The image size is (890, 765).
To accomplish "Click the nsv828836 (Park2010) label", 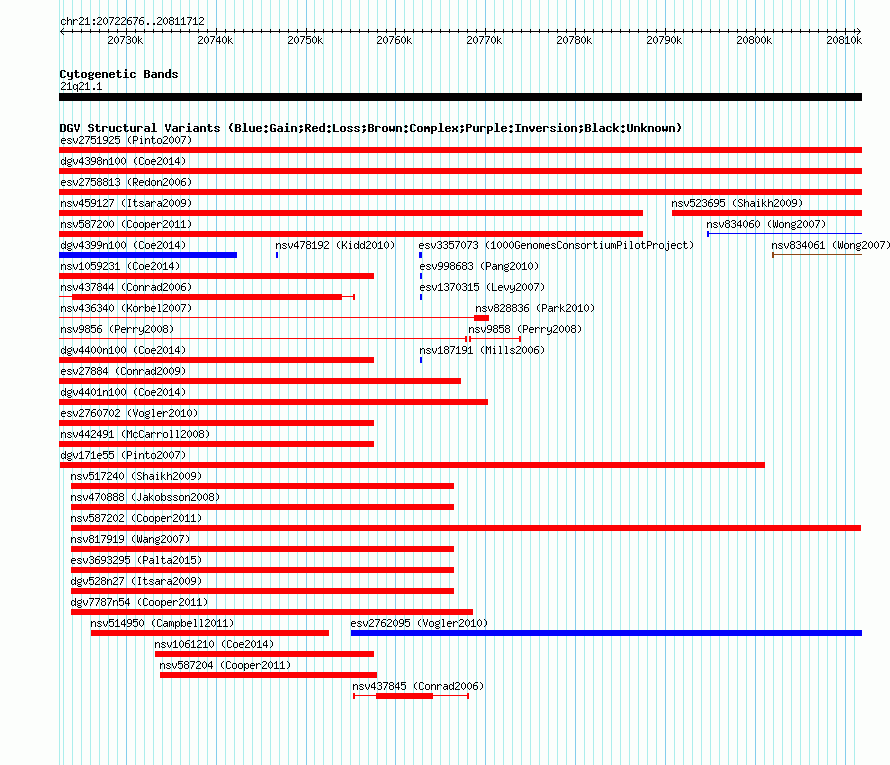I will (x=535, y=308).
